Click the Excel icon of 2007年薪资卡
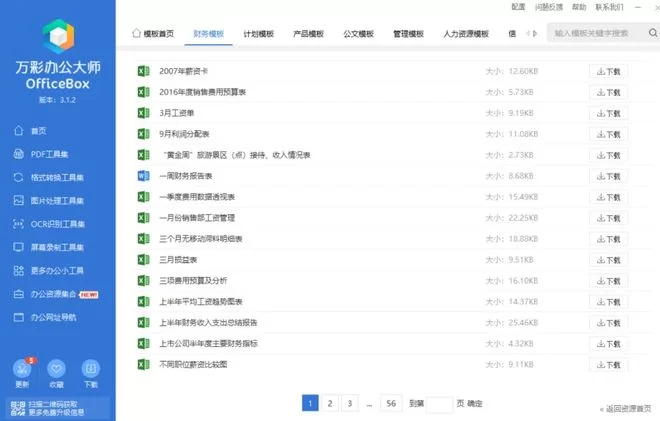 pos(143,71)
